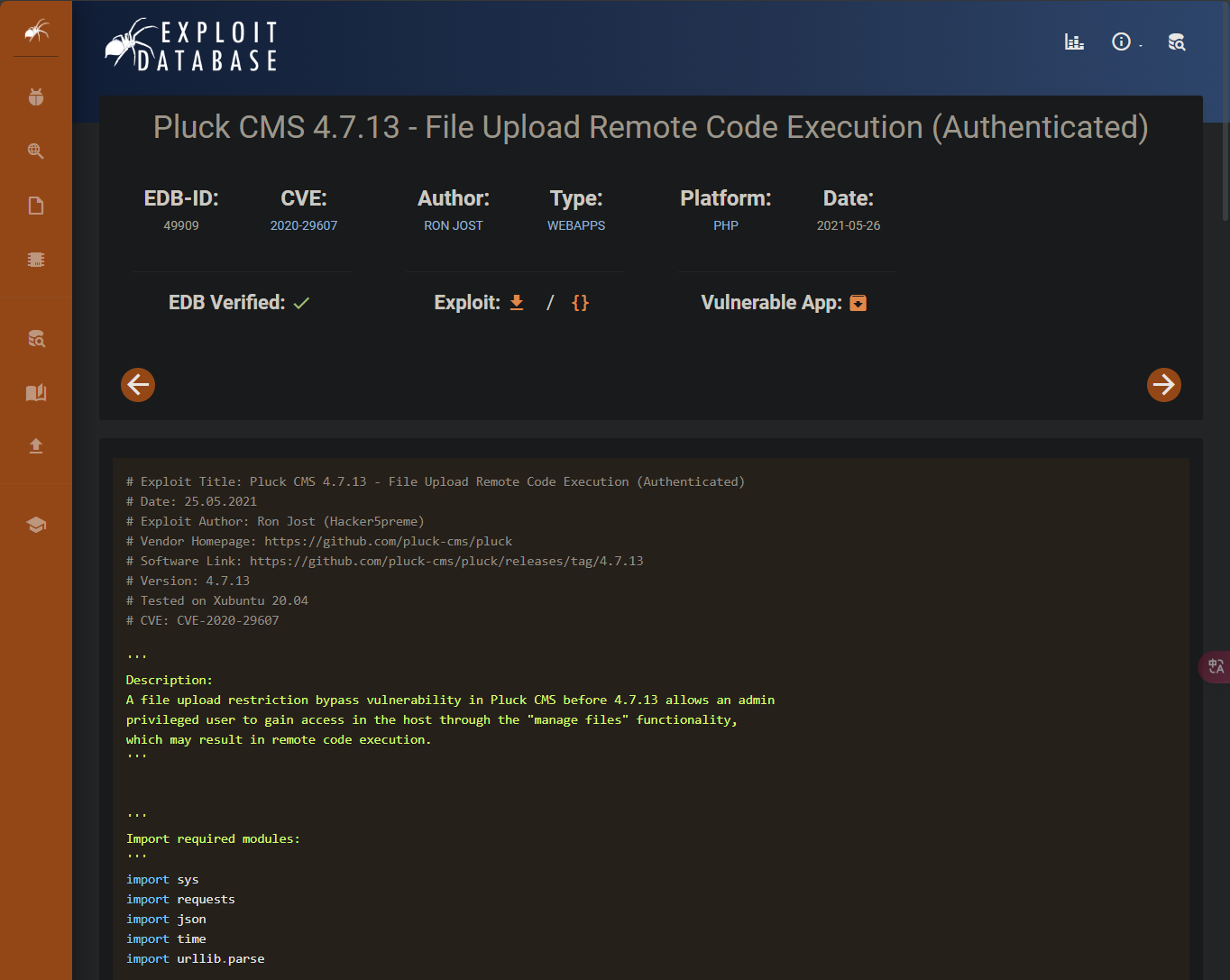The width and height of the screenshot is (1230, 980).
Task: Expand the About info dropdown in header
Action: (1124, 42)
